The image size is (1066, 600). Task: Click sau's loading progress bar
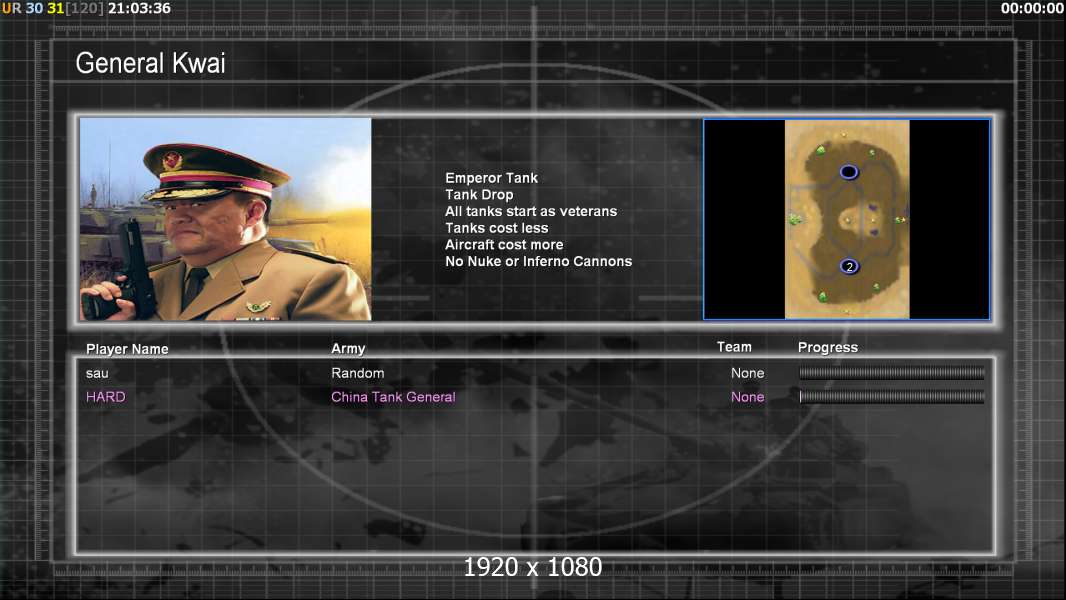click(892, 372)
